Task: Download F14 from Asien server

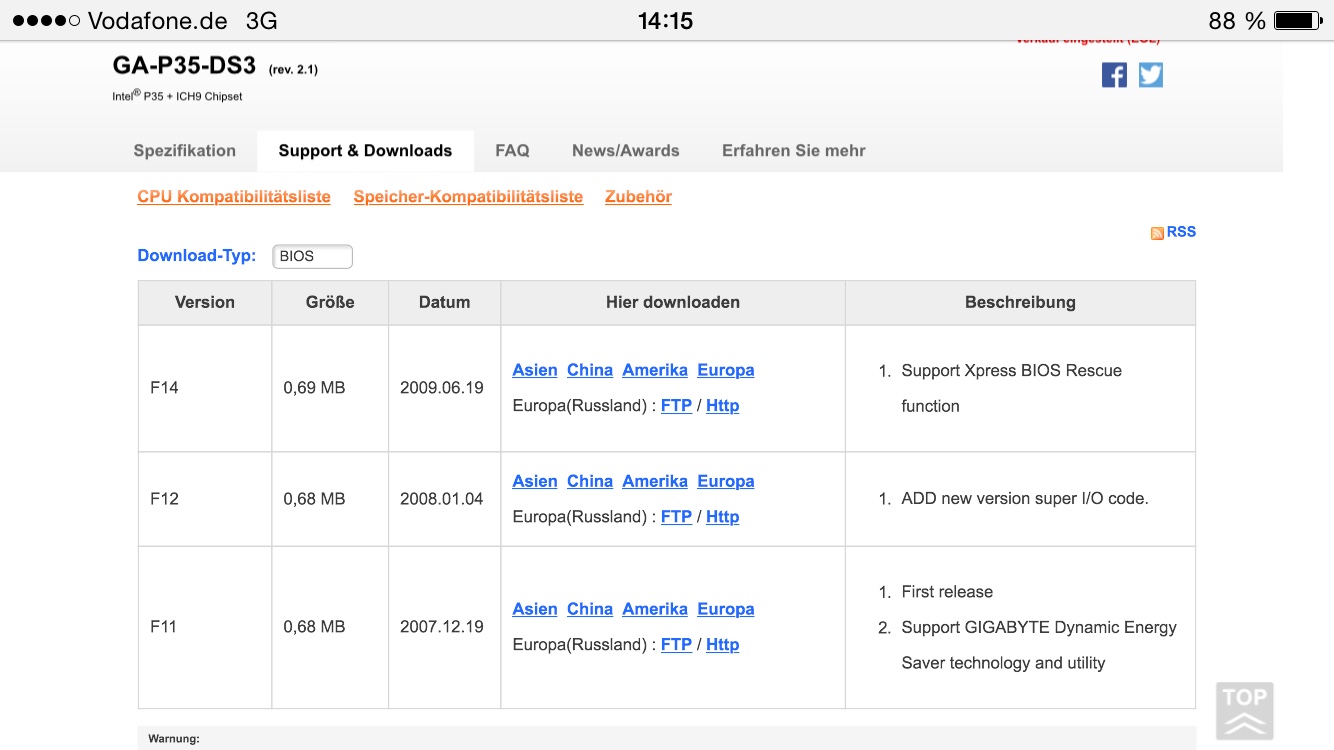Action: (x=535, y=370)
